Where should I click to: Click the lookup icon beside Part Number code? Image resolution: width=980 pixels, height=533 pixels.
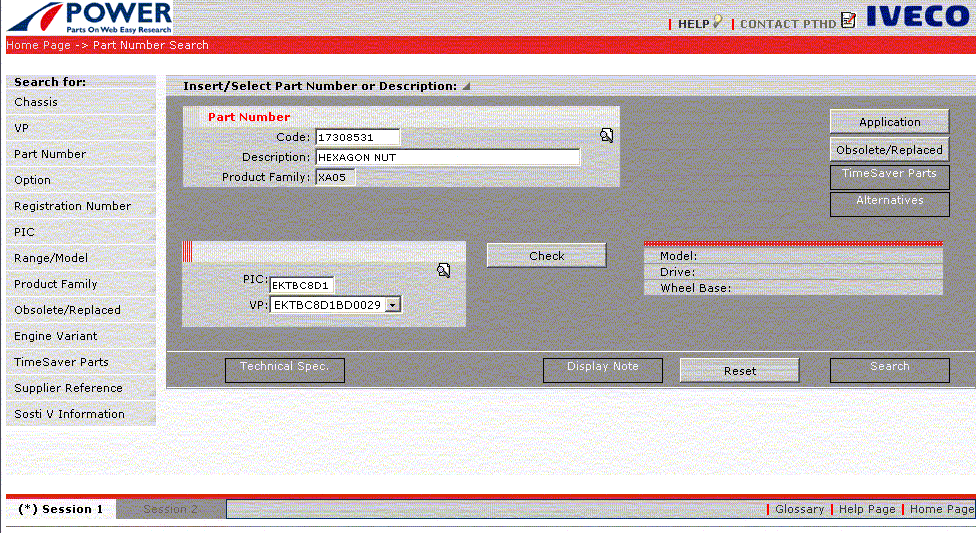(606, 135)
